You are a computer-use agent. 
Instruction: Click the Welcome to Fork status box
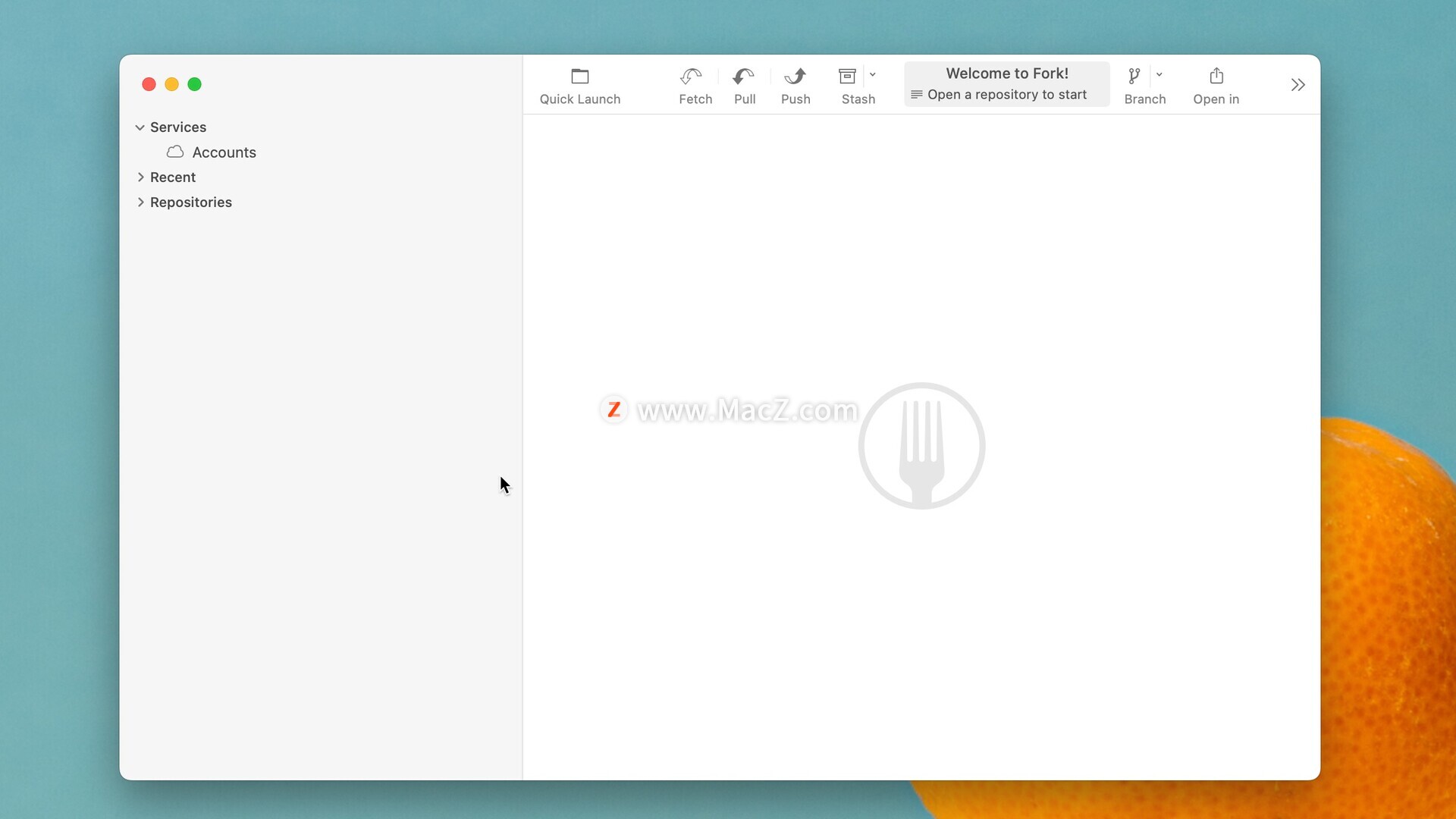pyautogui.click(x=1007, y=84)
